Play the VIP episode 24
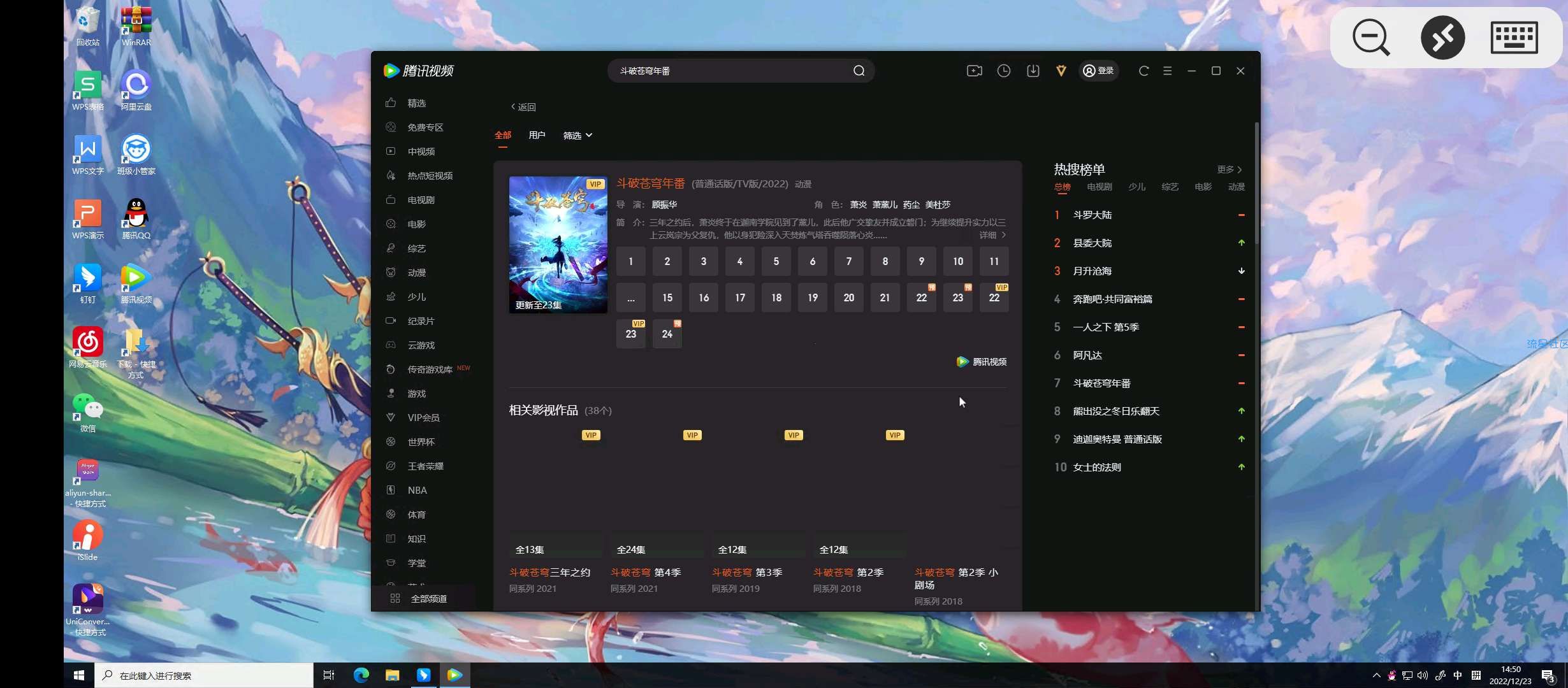 pyautogui.click(x=667, y=334)
